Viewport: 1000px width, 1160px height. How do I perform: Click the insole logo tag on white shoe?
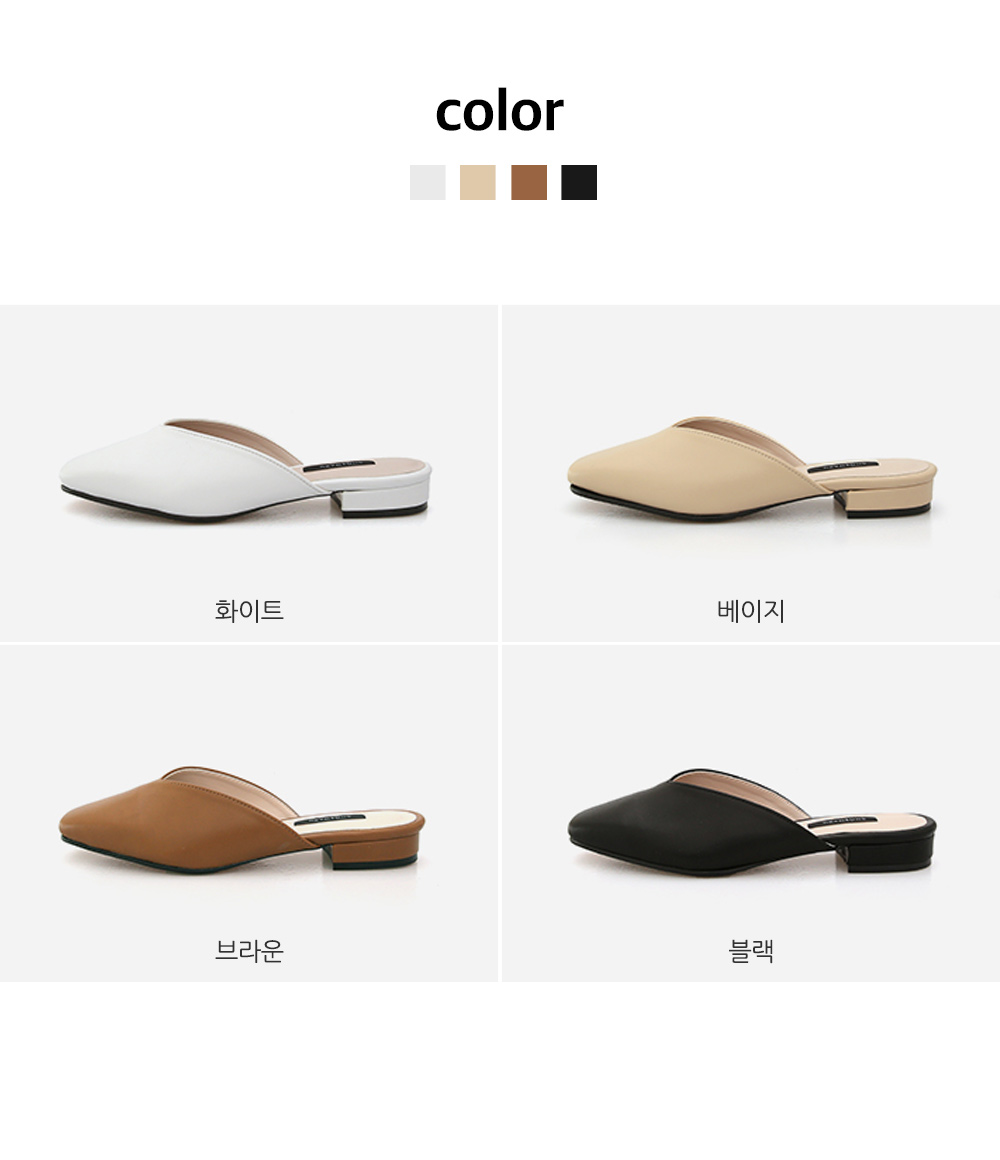[x=334, y=467]
